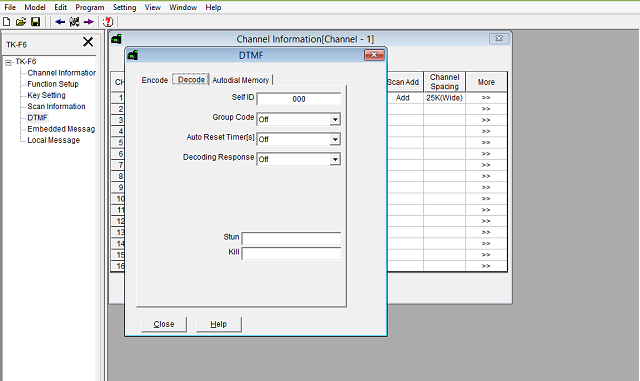The width and height of the screenshot is (640, 381).
Task: Click the >> More cell in channel 8 row
Action: (x=486, y=176)
